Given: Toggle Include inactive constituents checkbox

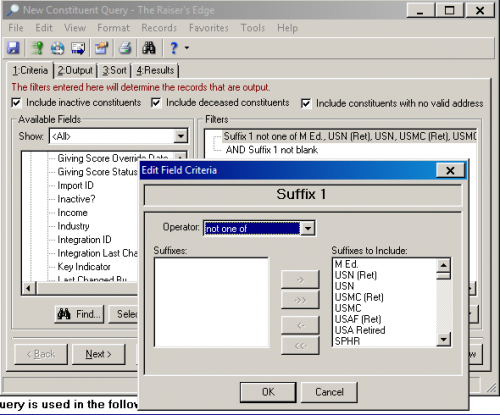Looking at the screenshot, I should 16,102.
